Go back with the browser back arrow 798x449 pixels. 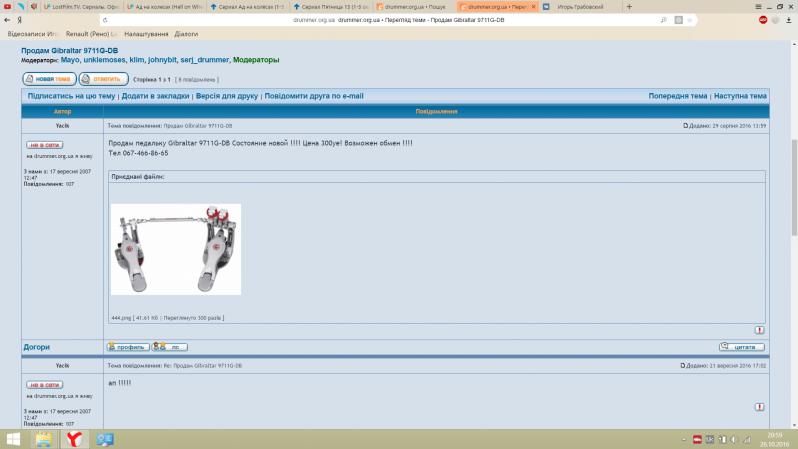(x=7, y=20)
